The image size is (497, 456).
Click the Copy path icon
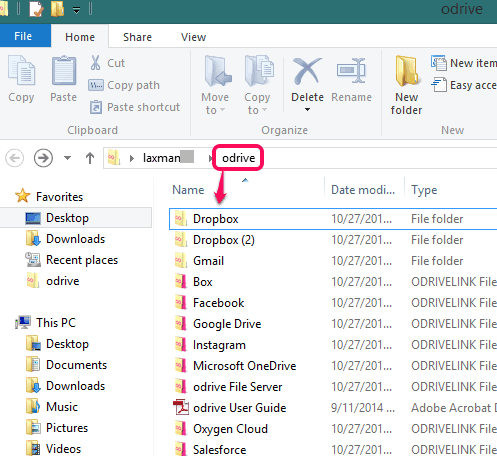pyautogui.click(x=96, y=85)
